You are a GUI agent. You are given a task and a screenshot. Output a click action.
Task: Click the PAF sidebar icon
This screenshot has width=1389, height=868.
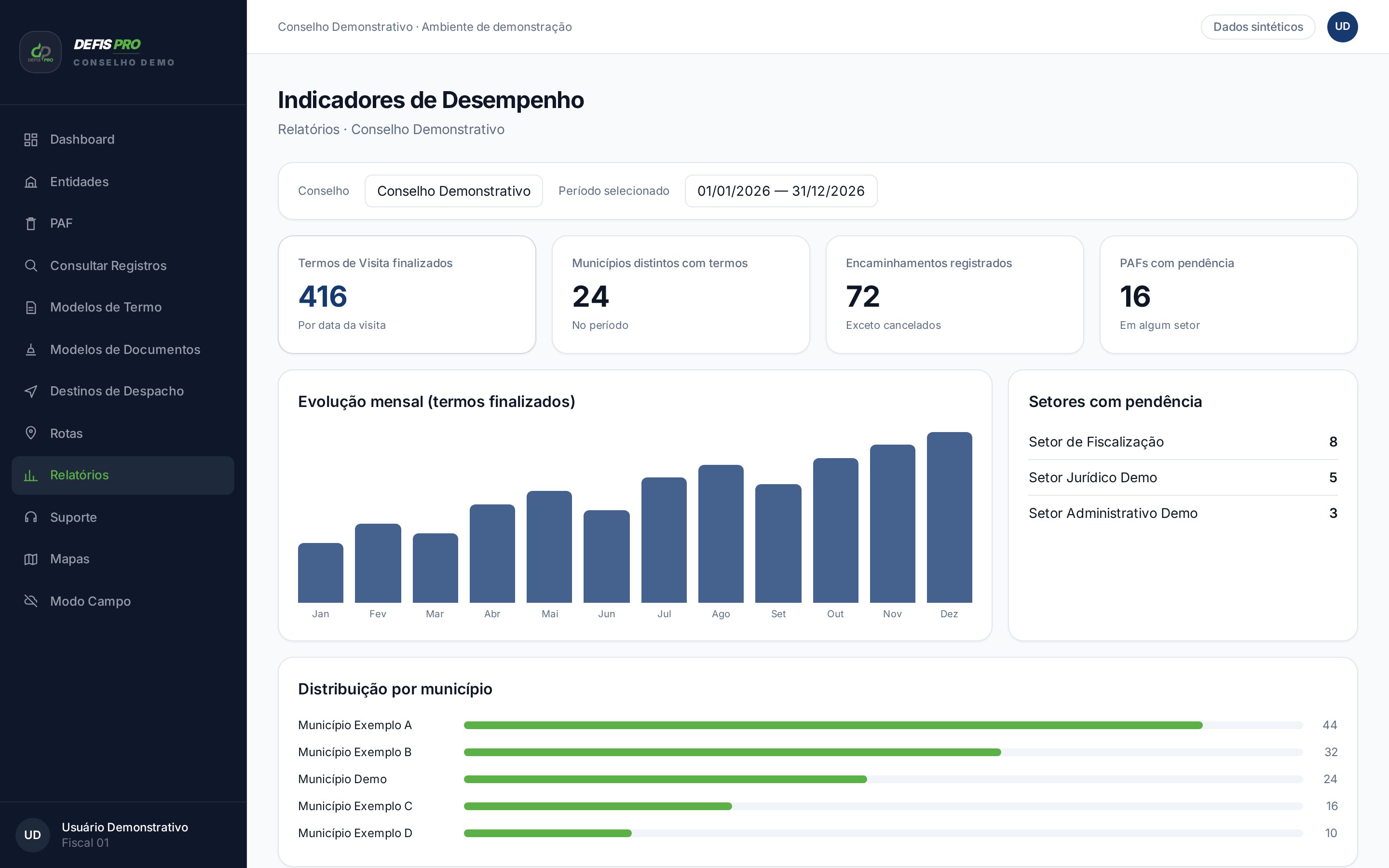click(31, 223)
